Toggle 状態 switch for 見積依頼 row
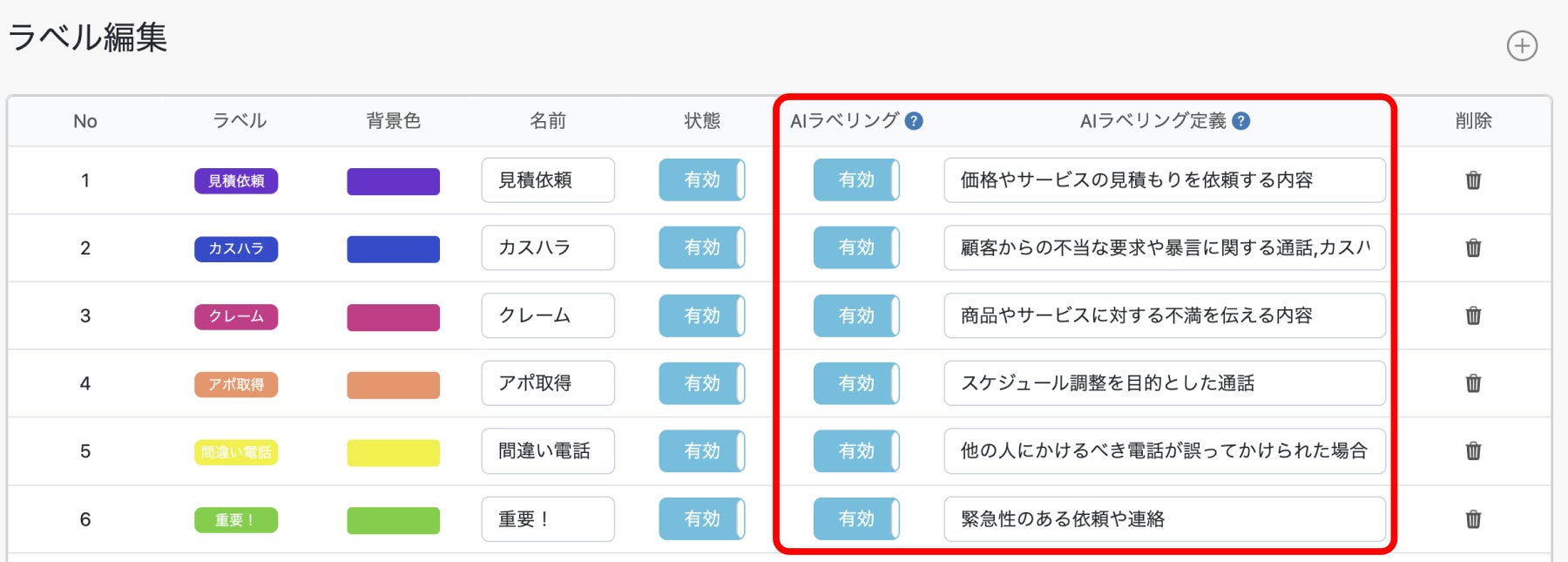 701,180
